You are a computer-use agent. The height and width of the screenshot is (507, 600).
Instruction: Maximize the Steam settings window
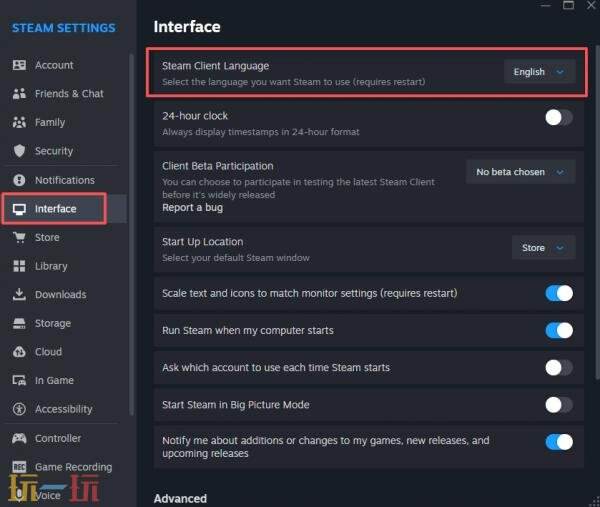pos(568,5)
